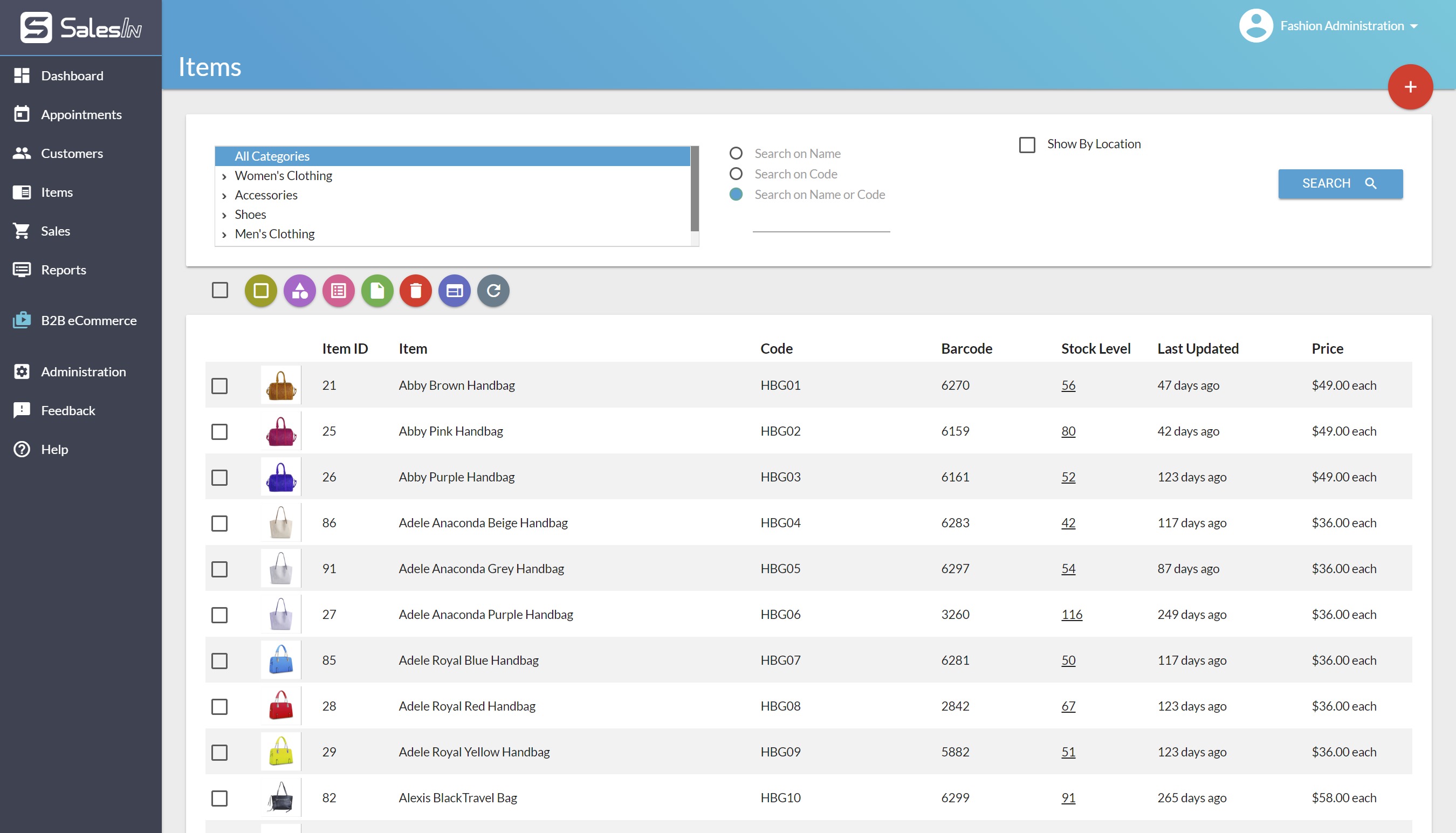Select the Search on Name radio button
This screenshot has width=1456, height=833.
736,153
